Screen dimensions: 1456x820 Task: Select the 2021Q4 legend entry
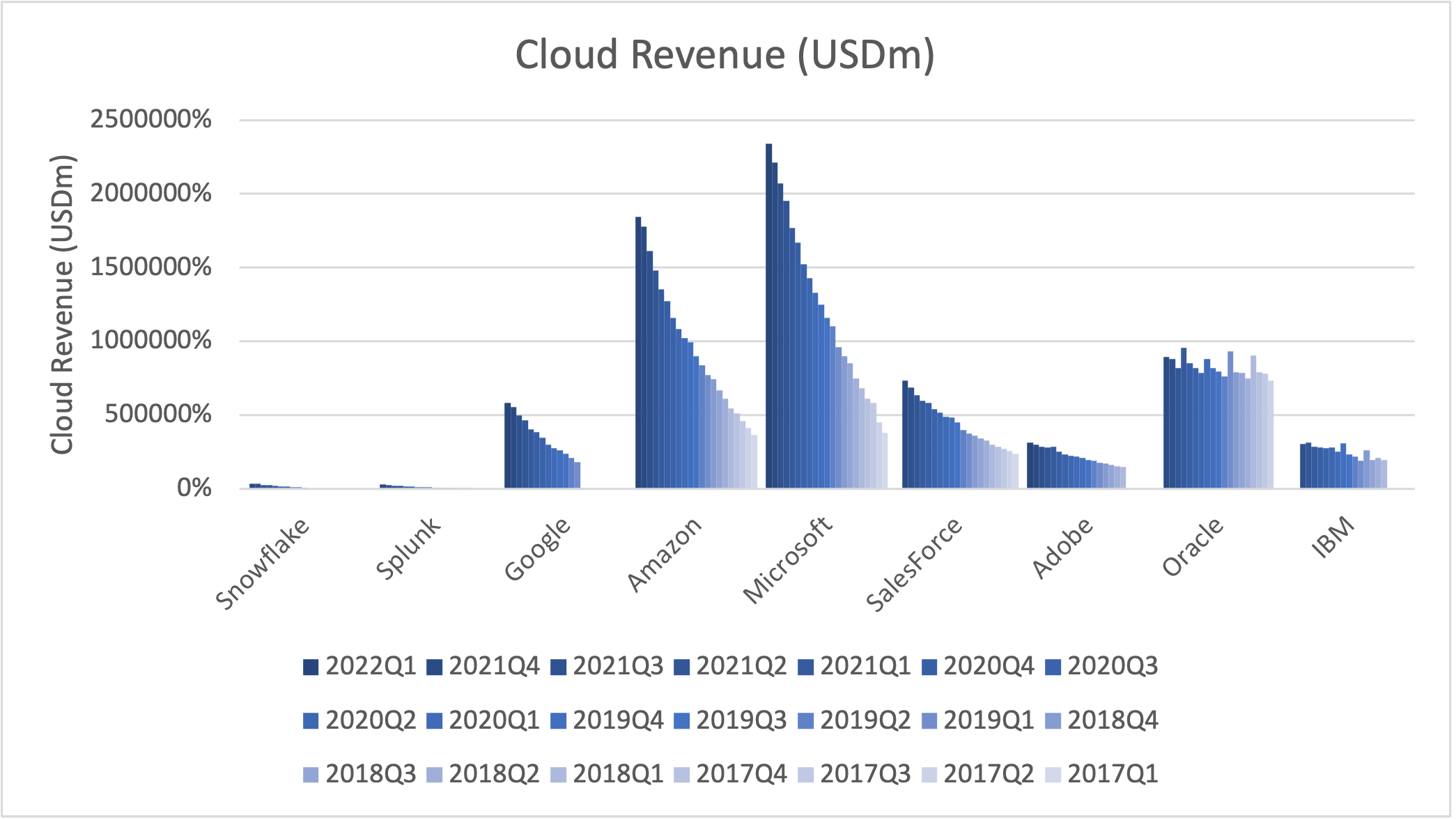(x=483, y=667)
